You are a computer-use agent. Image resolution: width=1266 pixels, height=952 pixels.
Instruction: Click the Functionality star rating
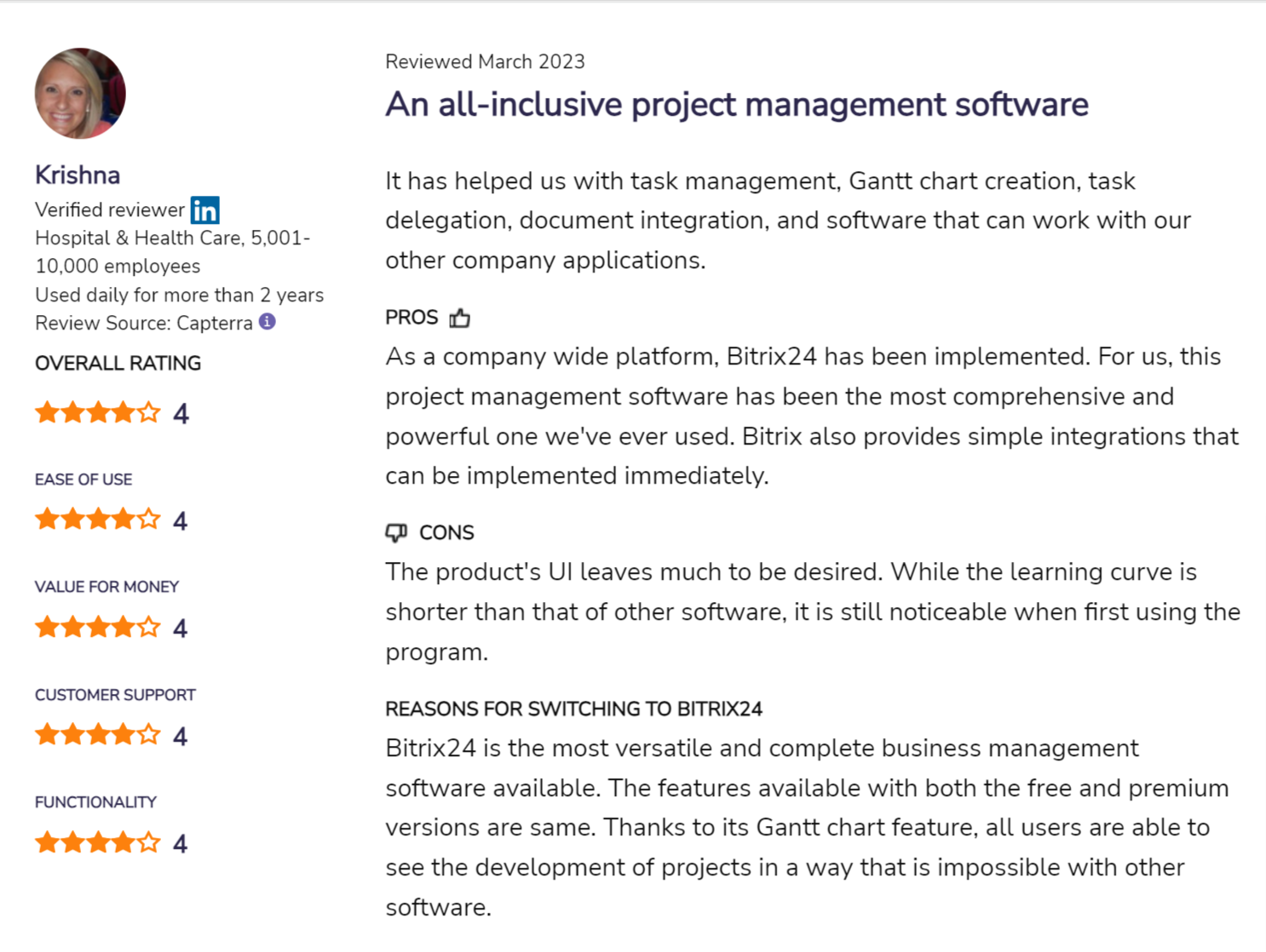pyautogui.click(x=97, y=843)
